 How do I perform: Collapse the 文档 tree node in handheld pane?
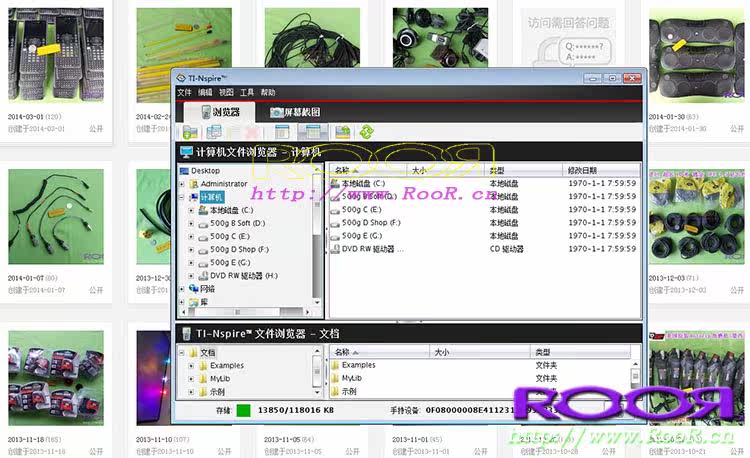[182, 353]
